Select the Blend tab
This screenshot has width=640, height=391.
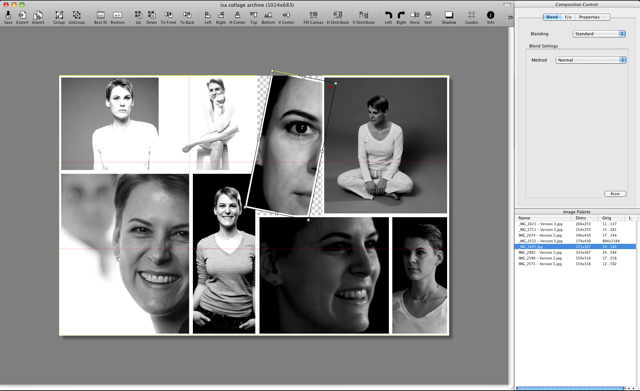pos(552,17)
